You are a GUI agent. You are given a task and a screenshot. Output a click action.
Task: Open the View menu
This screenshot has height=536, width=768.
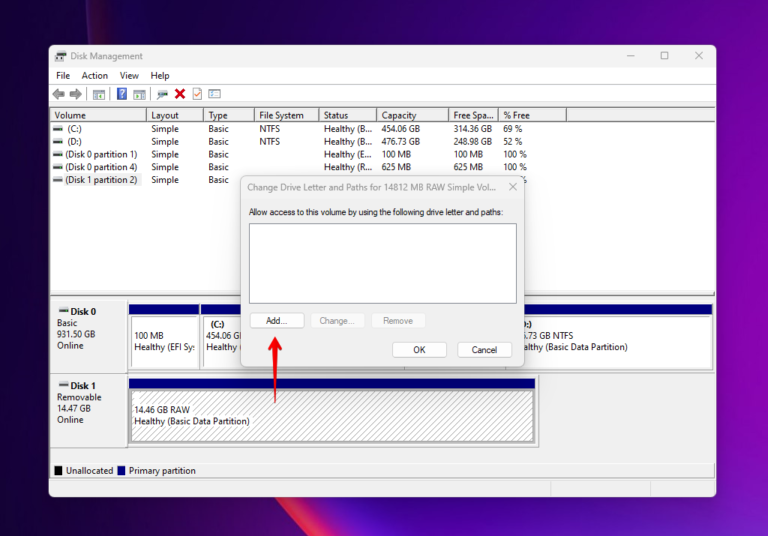(129, 76)
